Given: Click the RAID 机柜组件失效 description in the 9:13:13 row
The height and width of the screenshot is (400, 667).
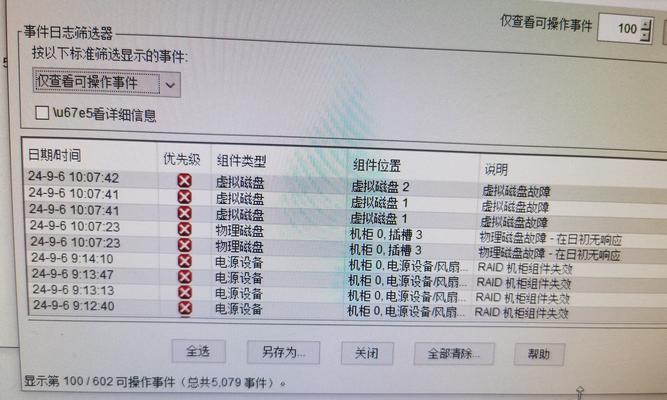Looking at the screenshot, I should coord(522,298).
